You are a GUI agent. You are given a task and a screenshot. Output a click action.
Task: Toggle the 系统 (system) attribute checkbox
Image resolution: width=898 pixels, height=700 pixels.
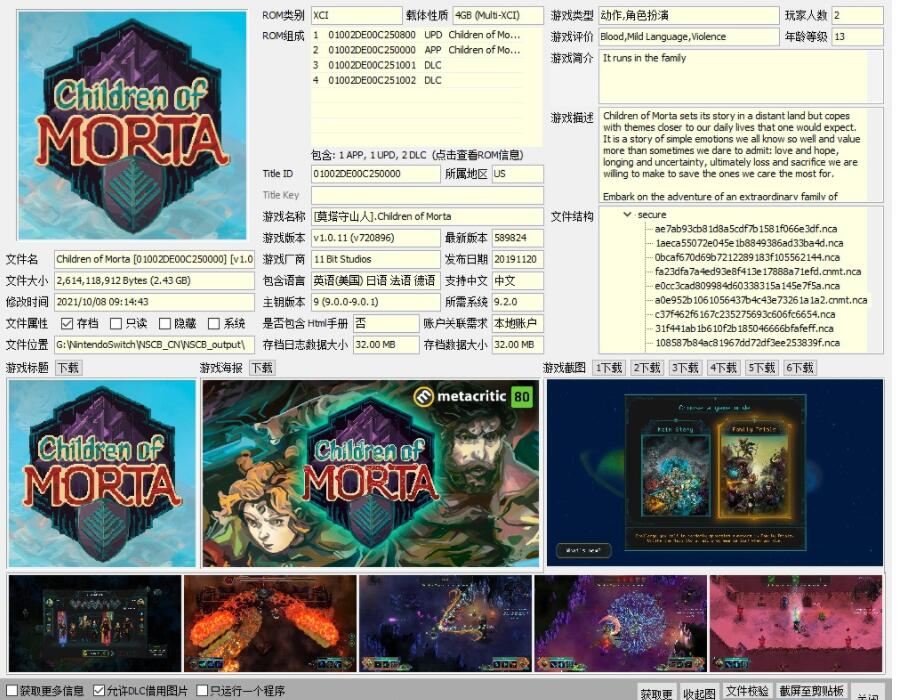tap(214, 324)
